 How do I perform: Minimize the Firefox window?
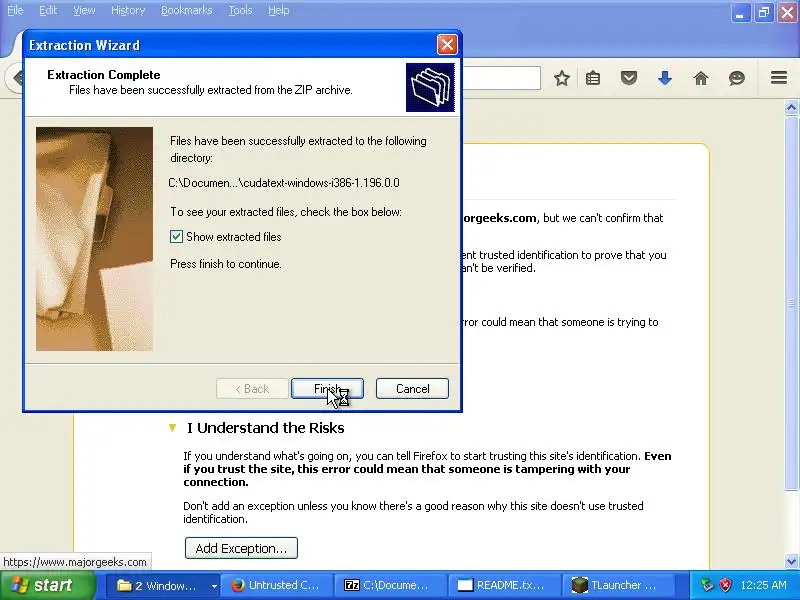pyautogui.click(x=740, y=13)
